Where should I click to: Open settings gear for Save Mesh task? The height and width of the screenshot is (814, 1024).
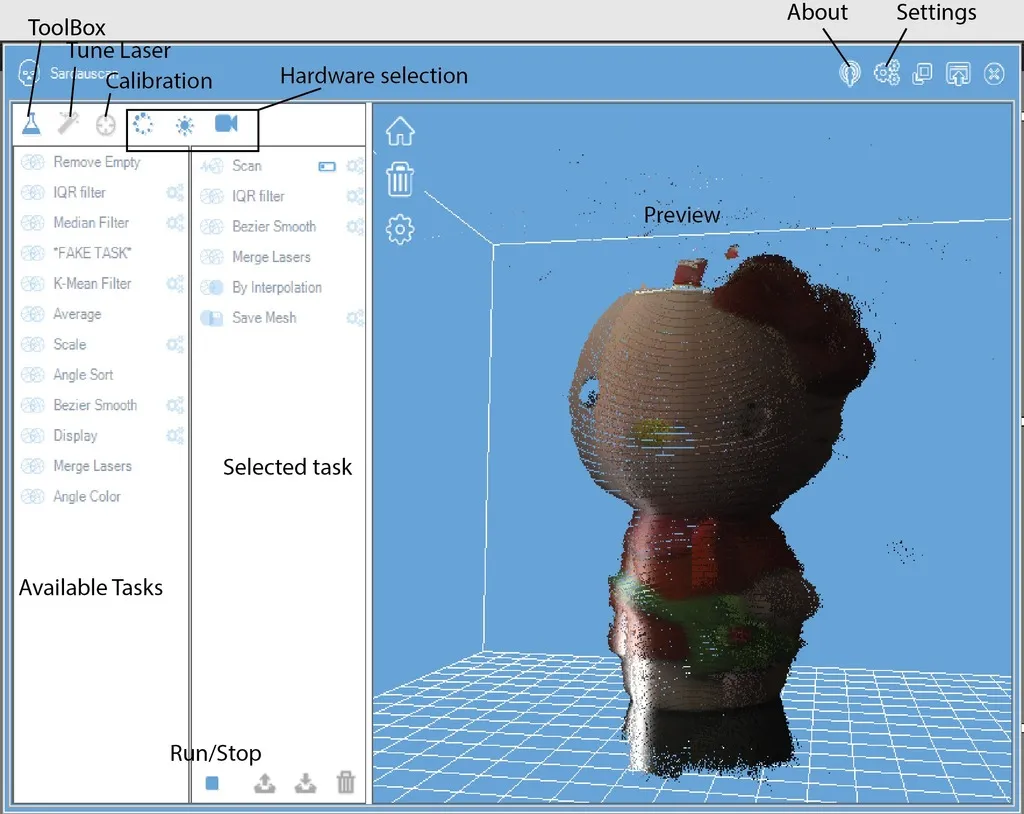[355, 317]
